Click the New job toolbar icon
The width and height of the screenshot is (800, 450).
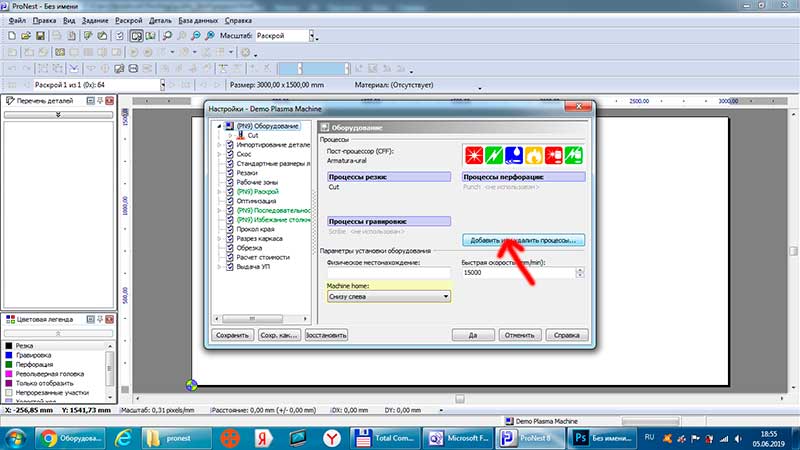pyautogui.click(x=12, y=36)
